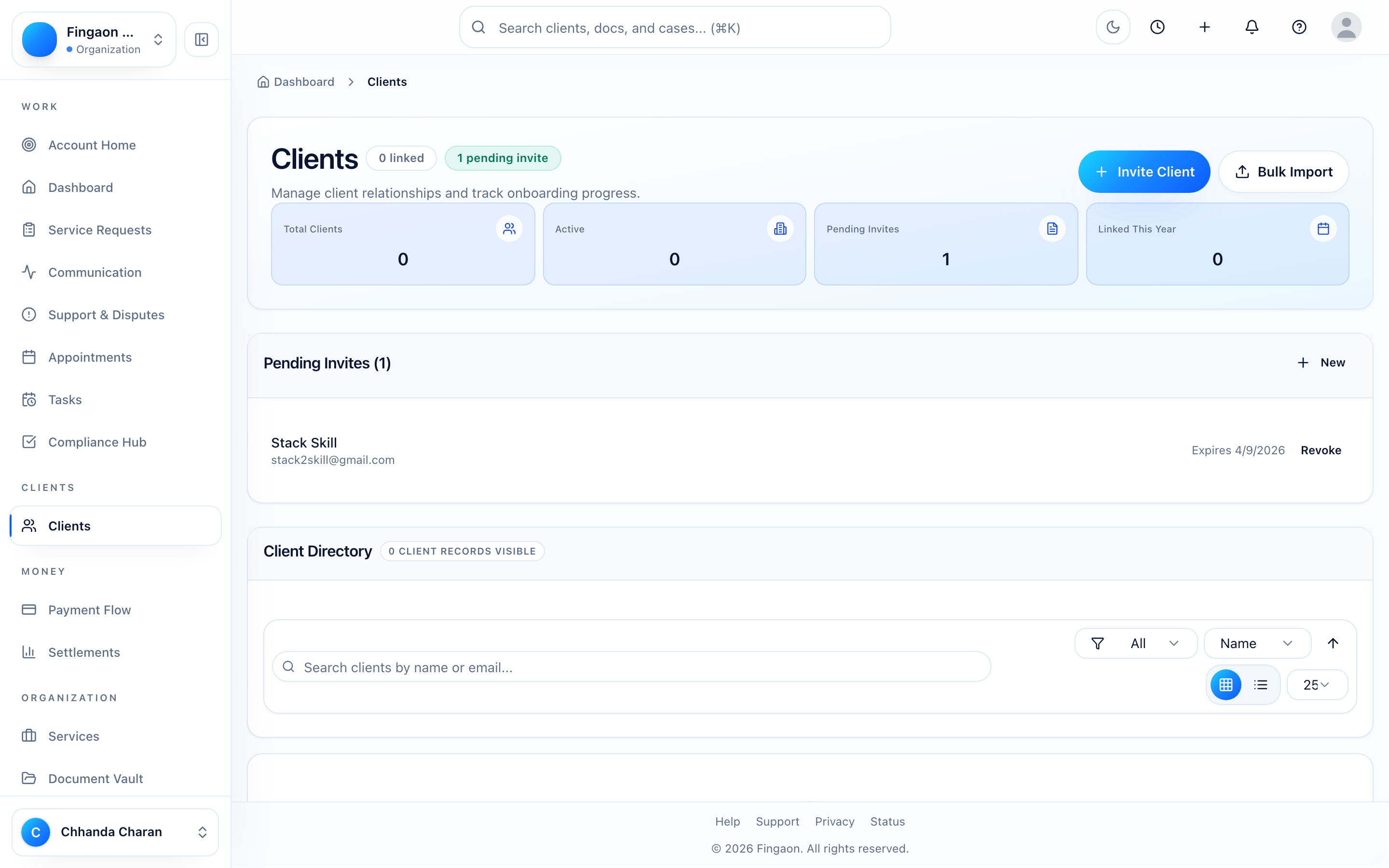1389x868 pixels.
Task: Open Tasks in sidebar
Action: click(115, 400)
